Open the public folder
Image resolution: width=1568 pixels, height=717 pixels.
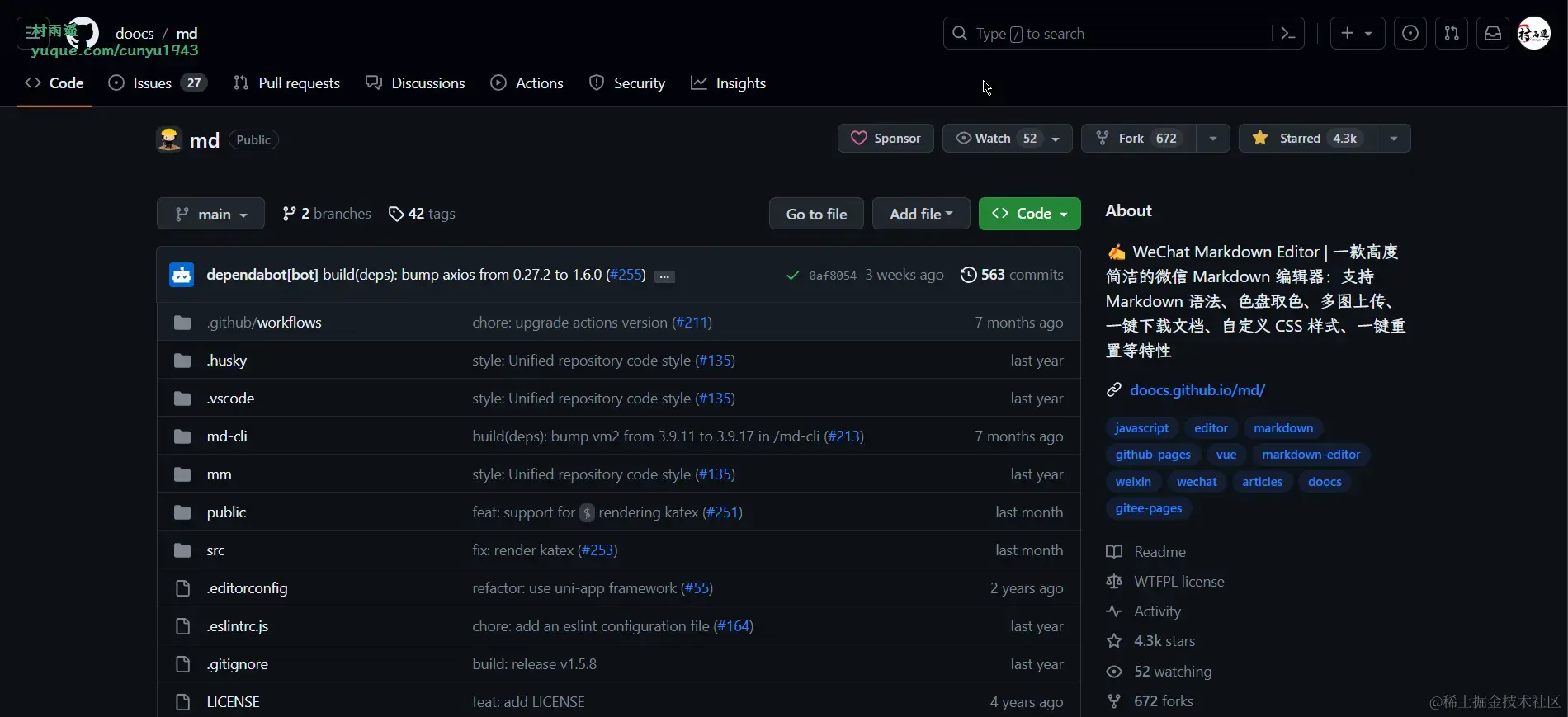pos(226,512)
